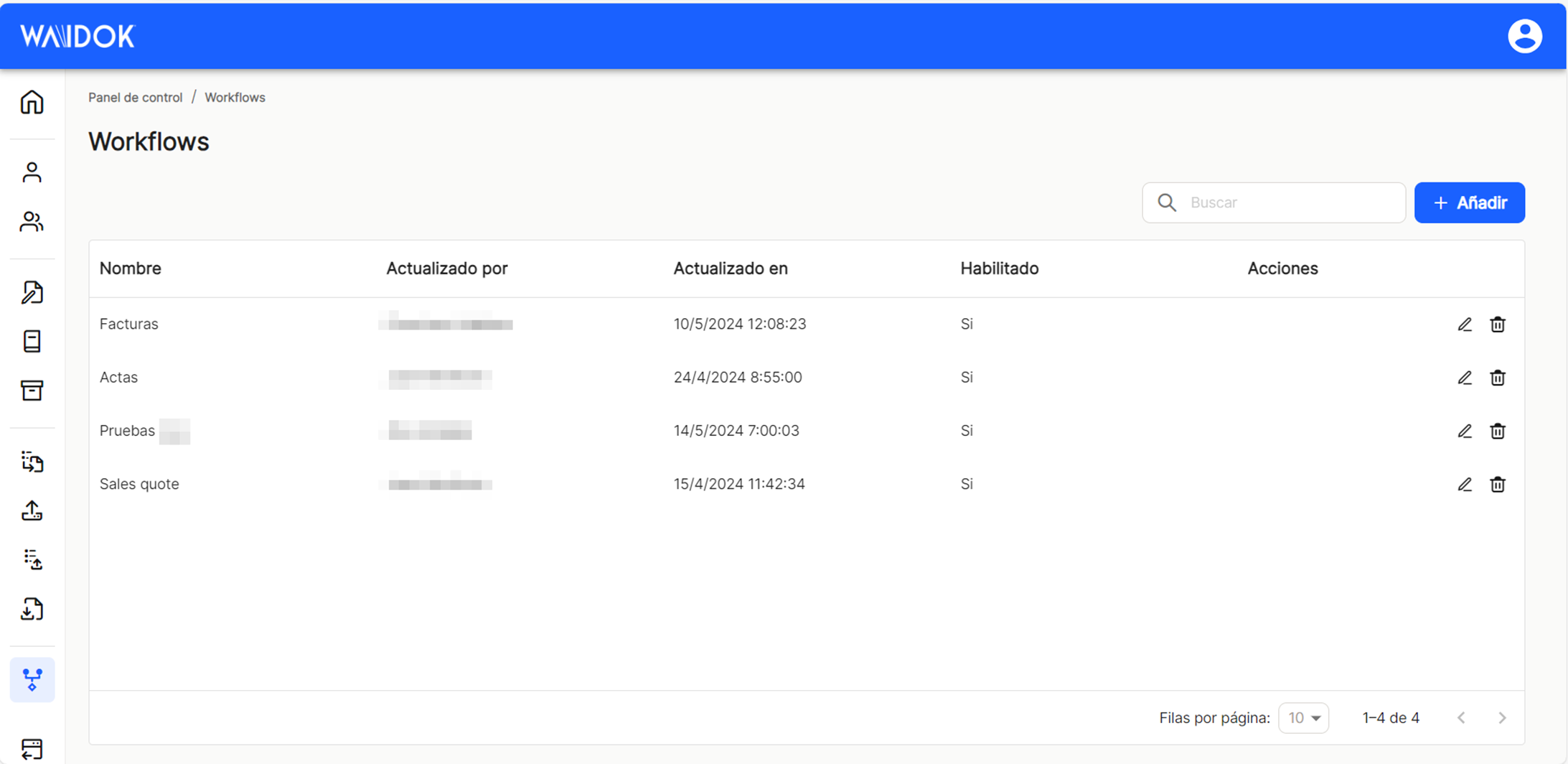Delete the Facturas workflow
This screenshot has height=764, width=1568.
tap(1498, 325)
